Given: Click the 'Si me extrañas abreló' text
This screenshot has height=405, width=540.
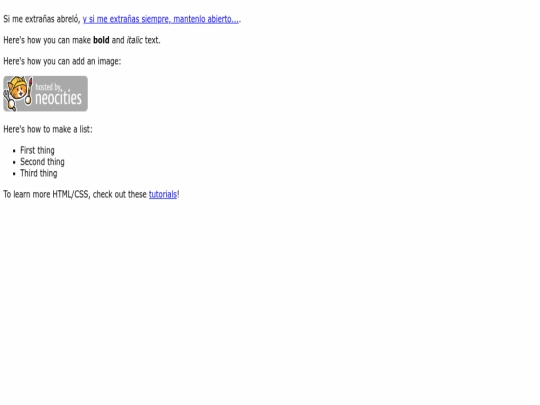Looking at the screenshot, I should pyautogui.click(x=42, y=19).
